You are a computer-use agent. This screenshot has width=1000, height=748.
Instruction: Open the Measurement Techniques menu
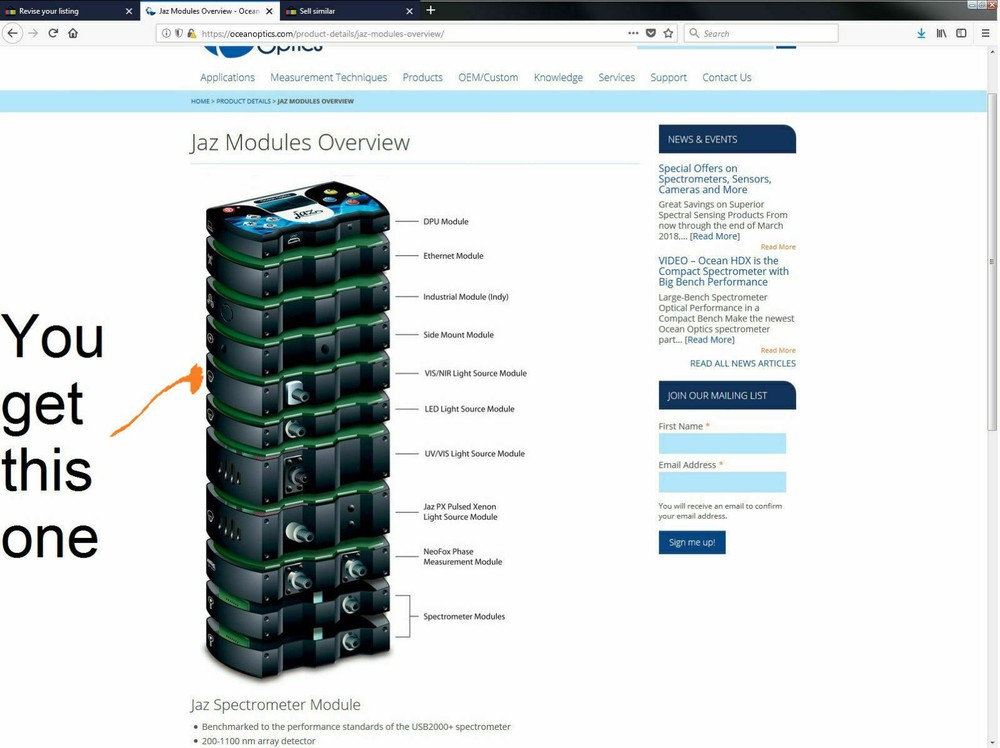click(x=328, y=77)
